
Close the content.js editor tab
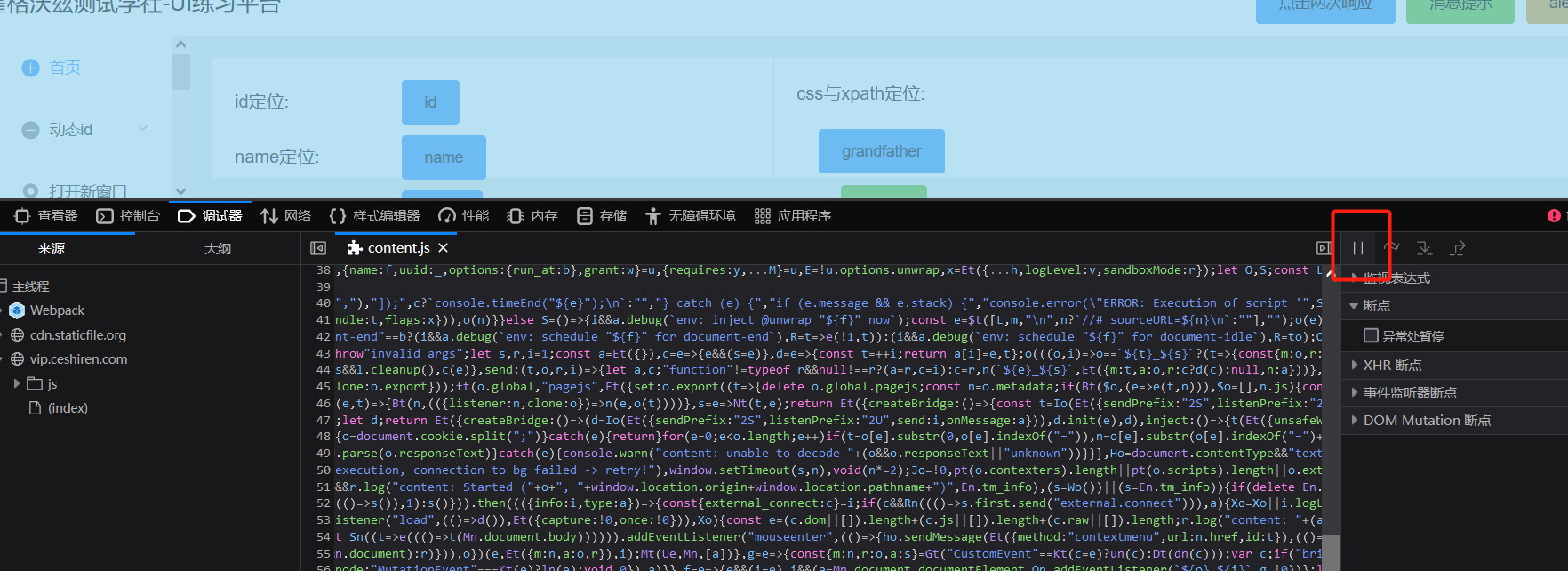444,248
